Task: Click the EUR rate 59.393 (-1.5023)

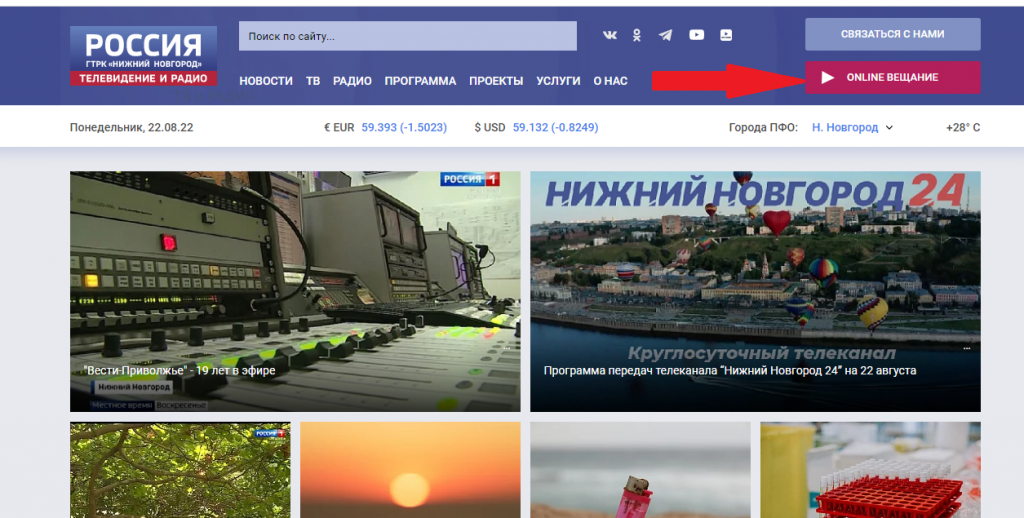Action: point(404,127)
